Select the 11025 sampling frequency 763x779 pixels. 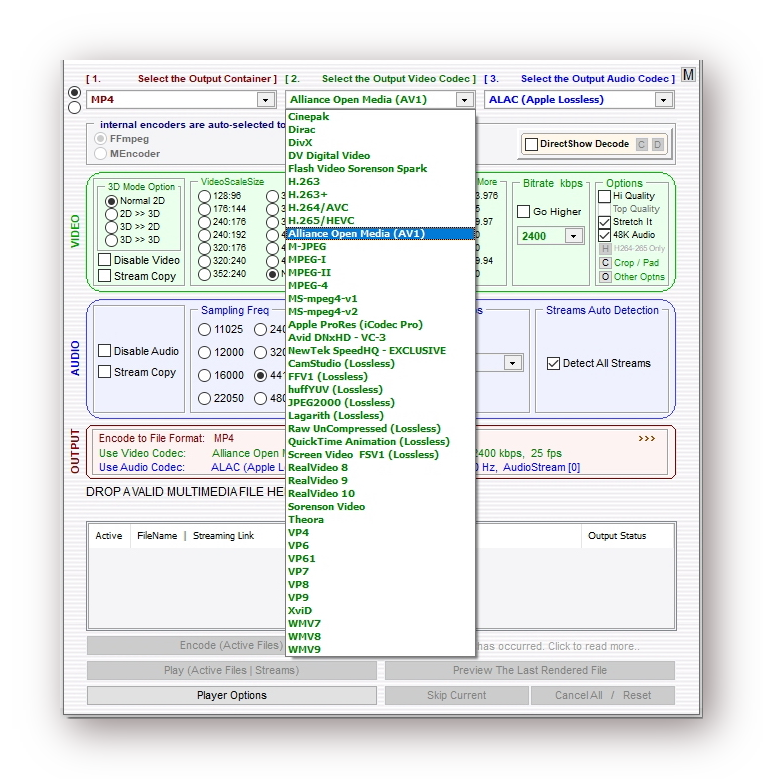click(204, 329)
